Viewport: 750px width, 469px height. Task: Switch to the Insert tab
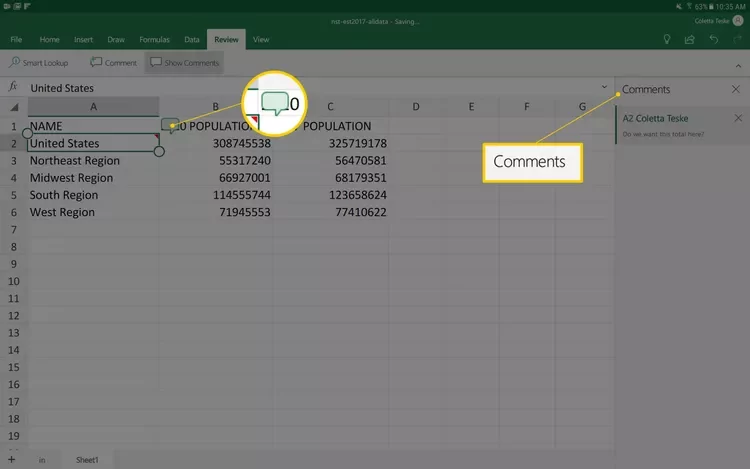84,39
